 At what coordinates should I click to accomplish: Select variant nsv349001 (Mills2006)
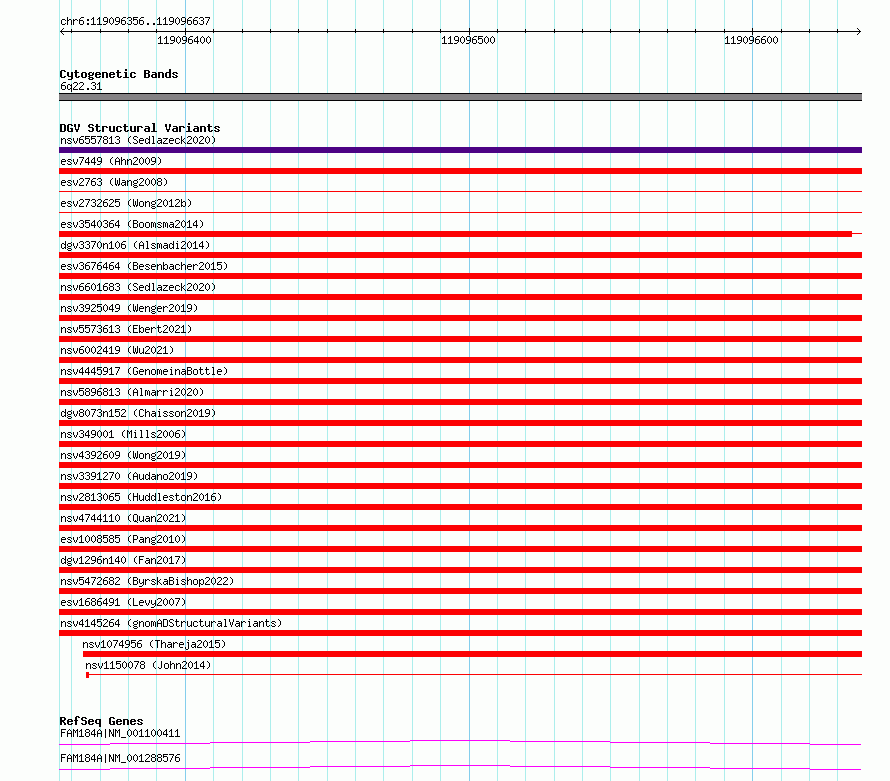(x=123, y=434)
